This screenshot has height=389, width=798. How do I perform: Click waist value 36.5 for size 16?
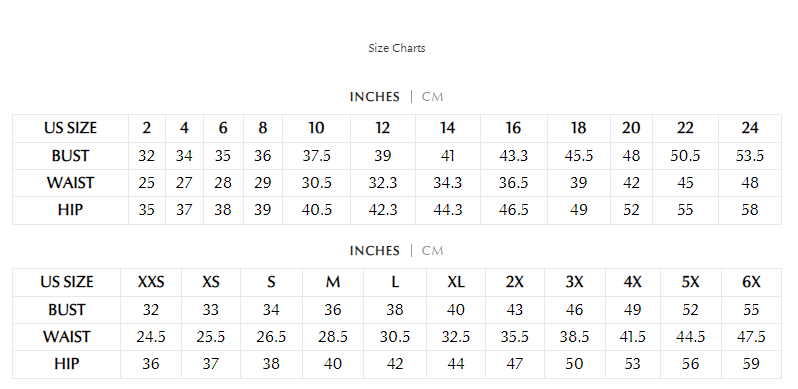(x=513, y=183)
